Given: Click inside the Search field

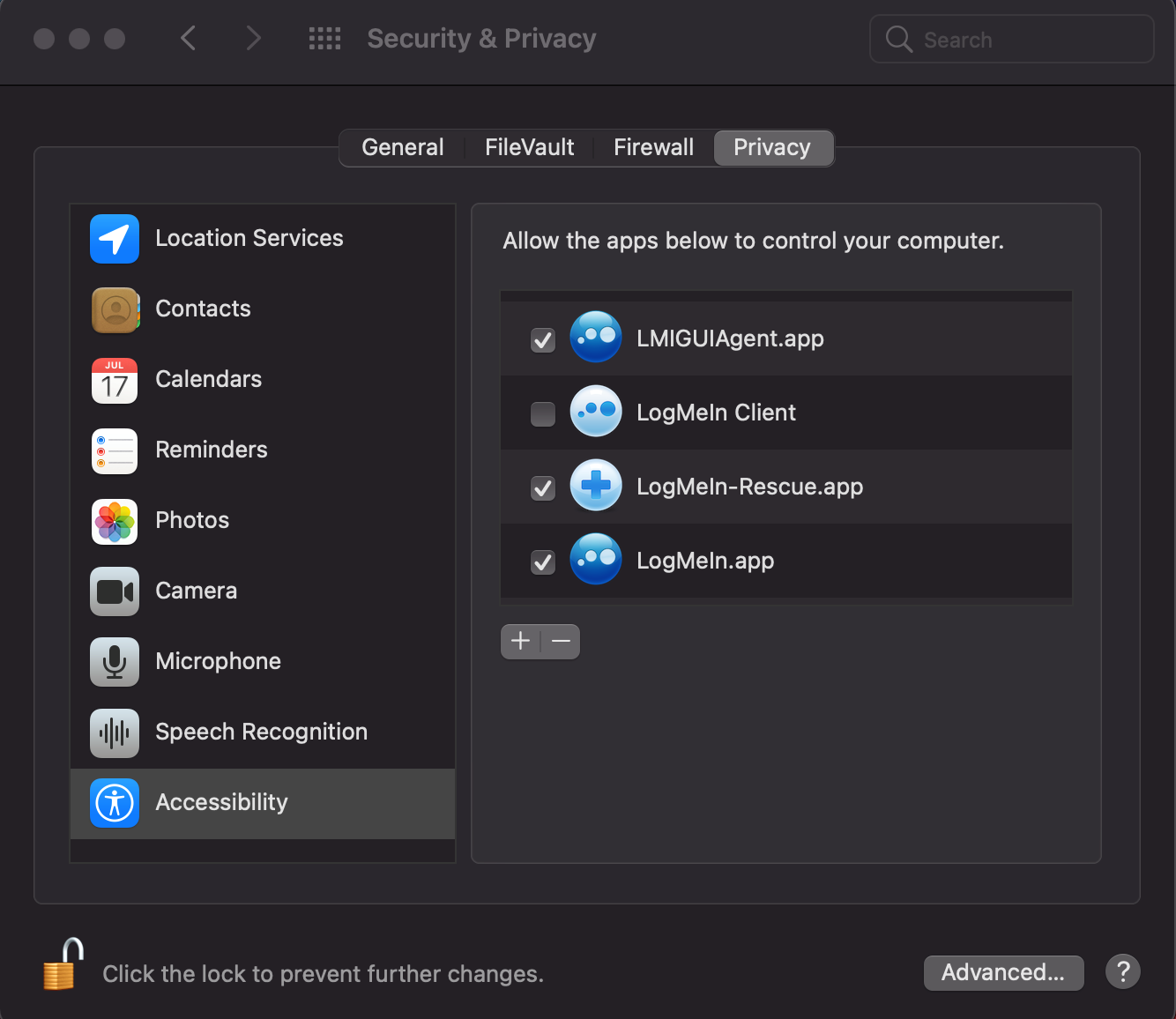Looking at the screenshot, I should tap(1011, 39).
